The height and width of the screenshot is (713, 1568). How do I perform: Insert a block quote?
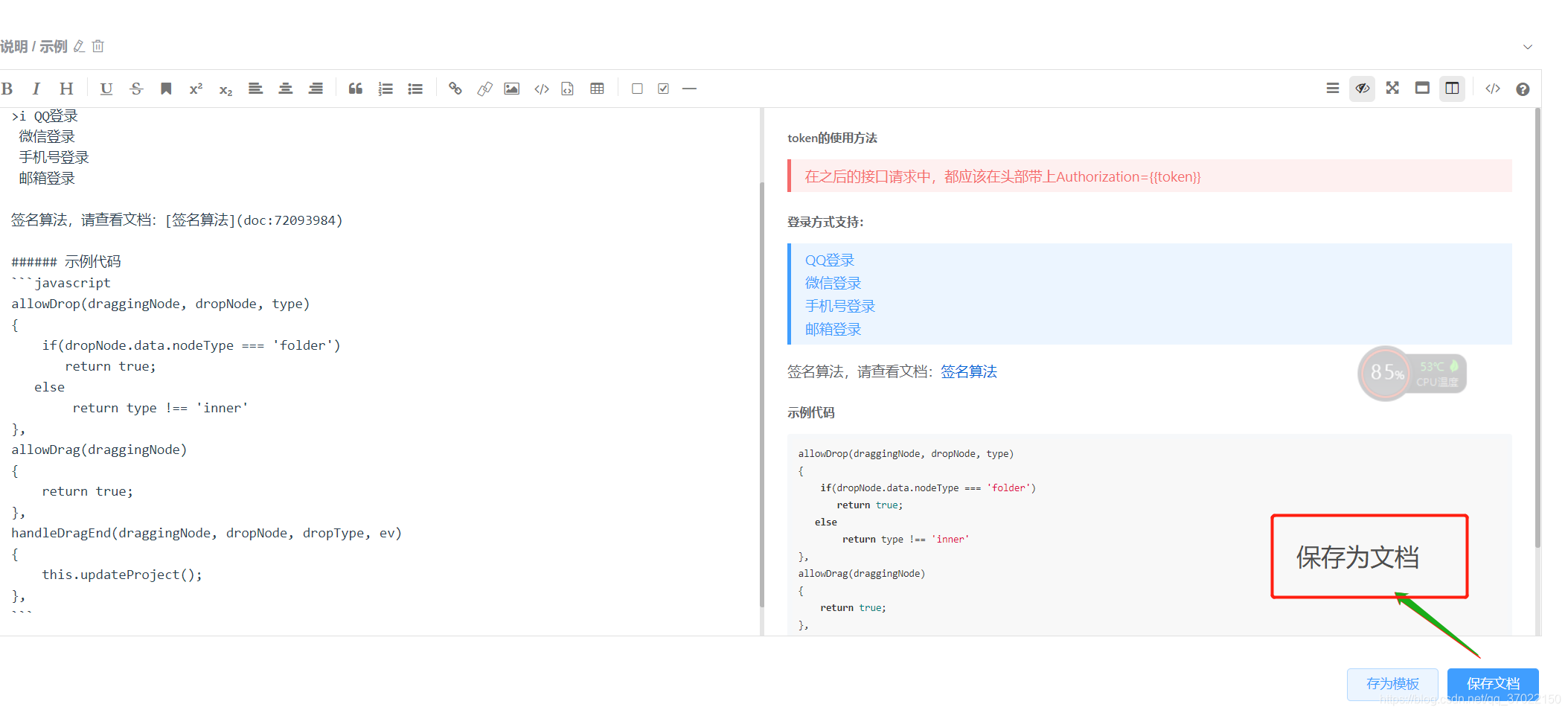[x=356, y=89]
